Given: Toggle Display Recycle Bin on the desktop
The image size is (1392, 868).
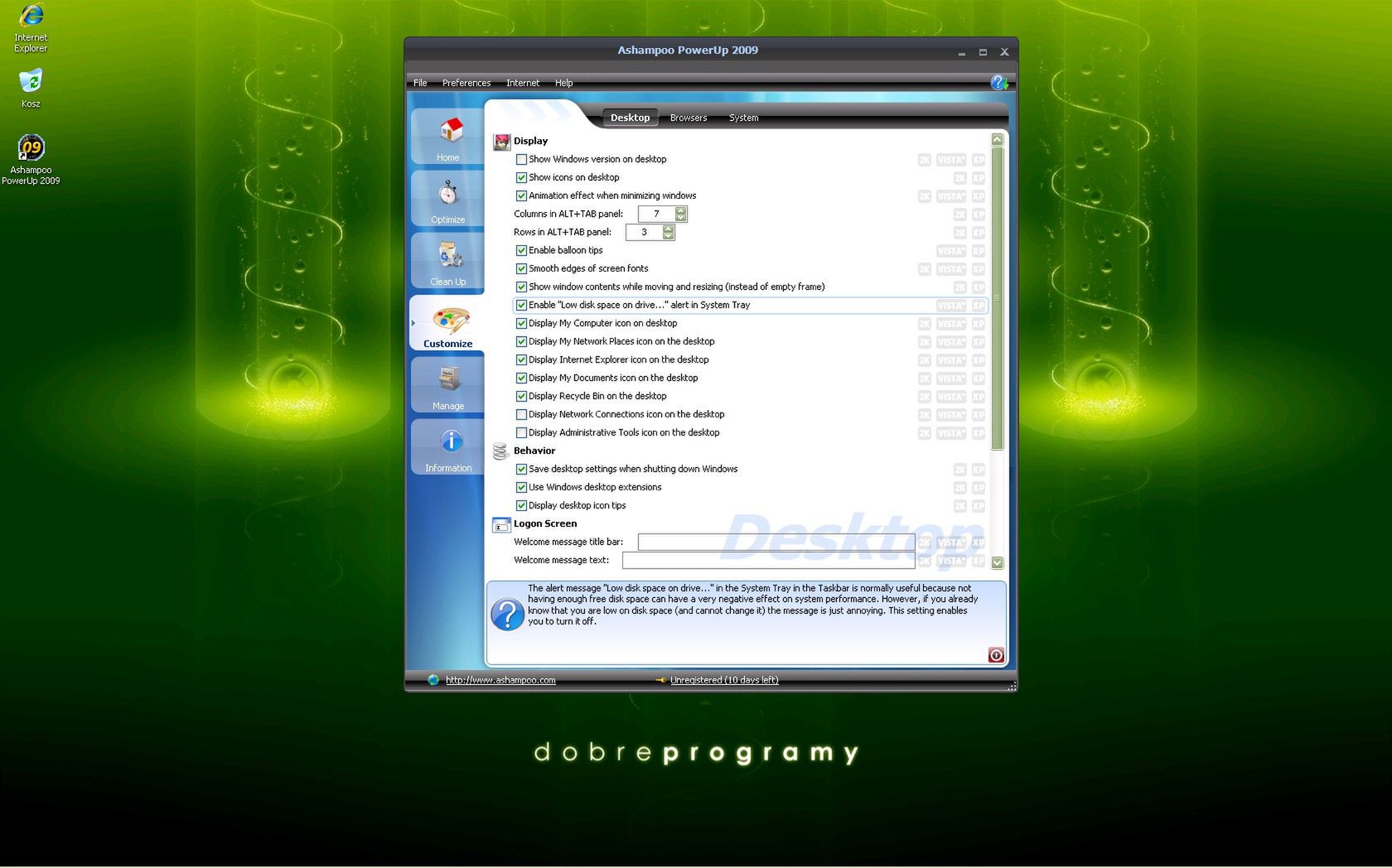Looking at the screenshot, I should pyautogui.click(x=521, y=396).
